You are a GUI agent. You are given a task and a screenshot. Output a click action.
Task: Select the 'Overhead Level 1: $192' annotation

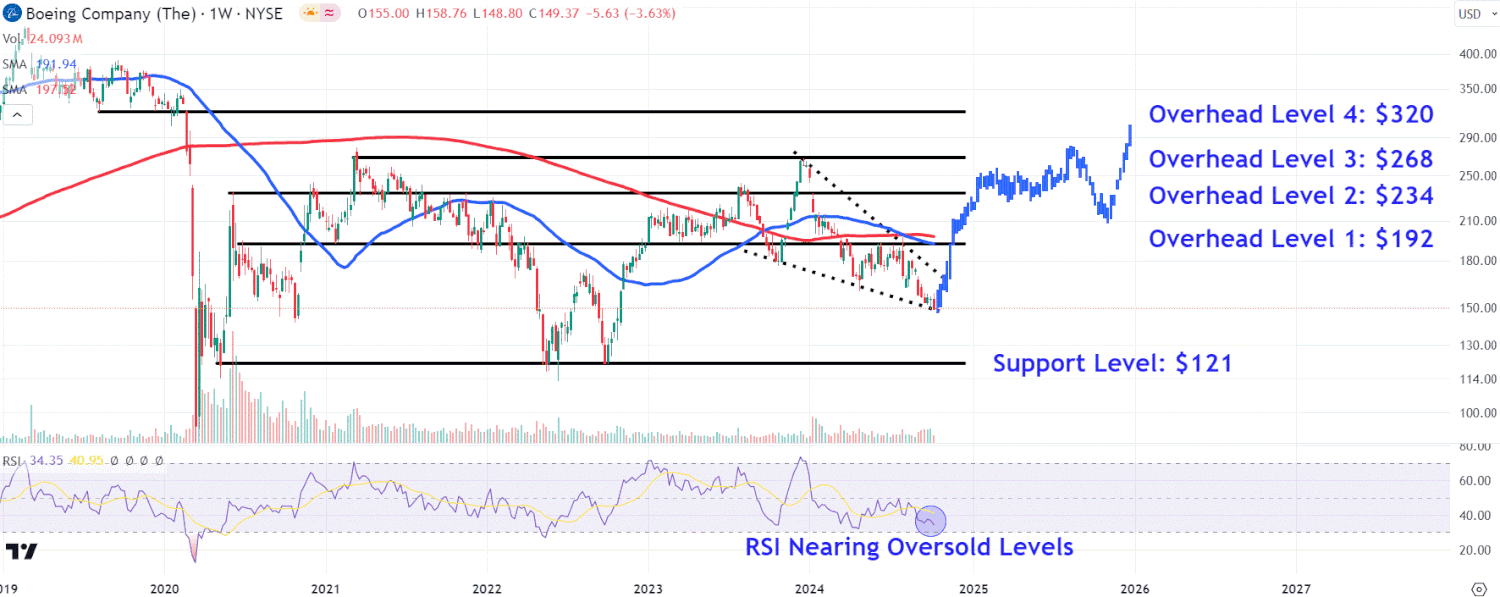coord(1291,239)
